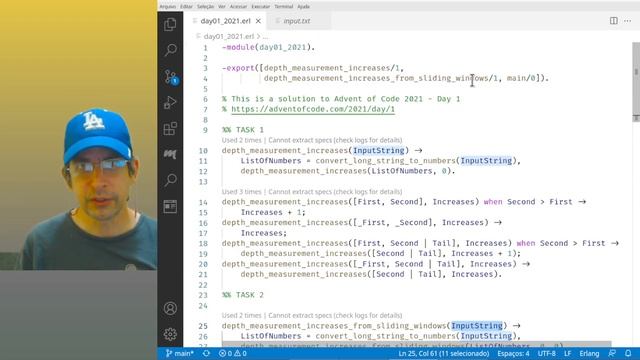The image size is (640, 360).
Task: Synchronize changes via status bar icon
Action: pyautogui.click(x=206, y=353)
